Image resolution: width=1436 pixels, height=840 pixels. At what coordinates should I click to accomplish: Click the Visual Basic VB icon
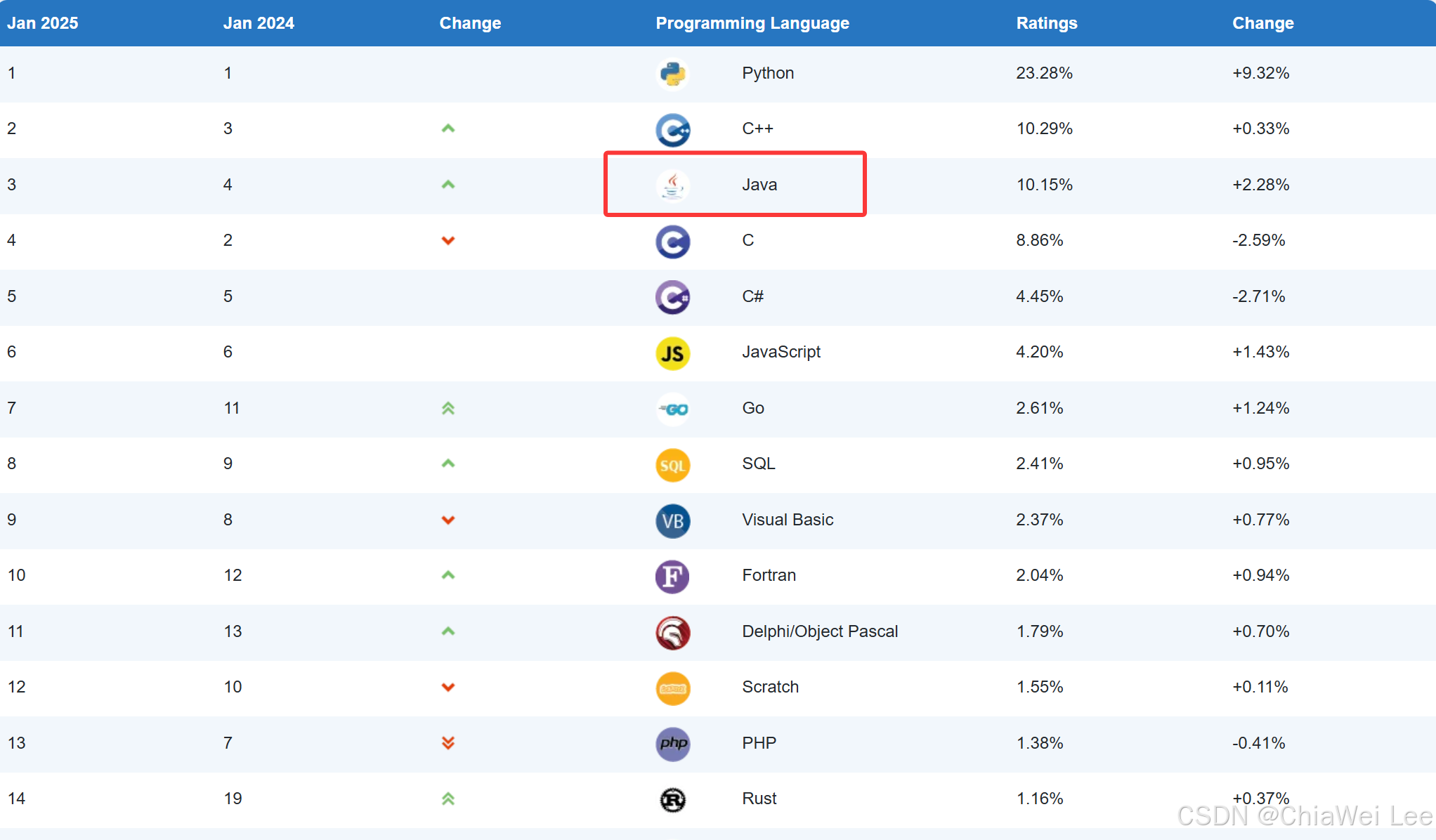click(x=672, y=521)
